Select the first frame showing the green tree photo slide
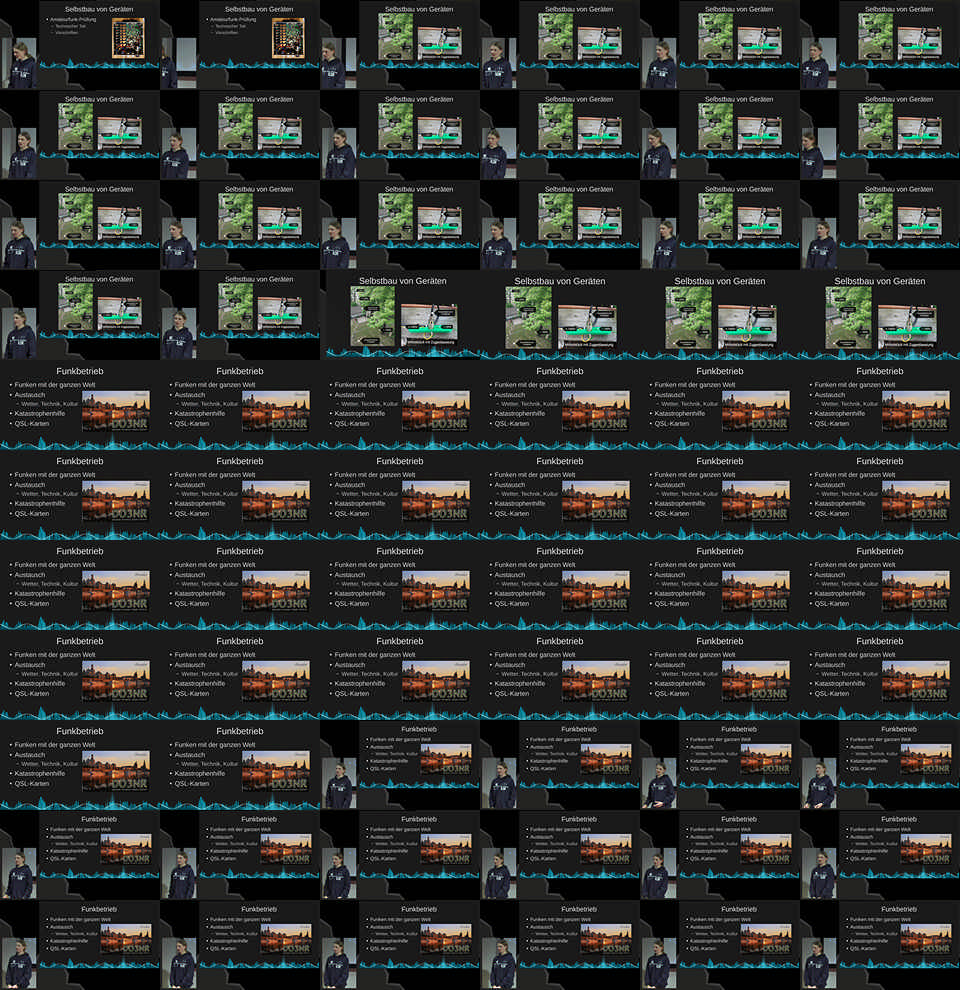960x990 pixels. coord(400,45)
